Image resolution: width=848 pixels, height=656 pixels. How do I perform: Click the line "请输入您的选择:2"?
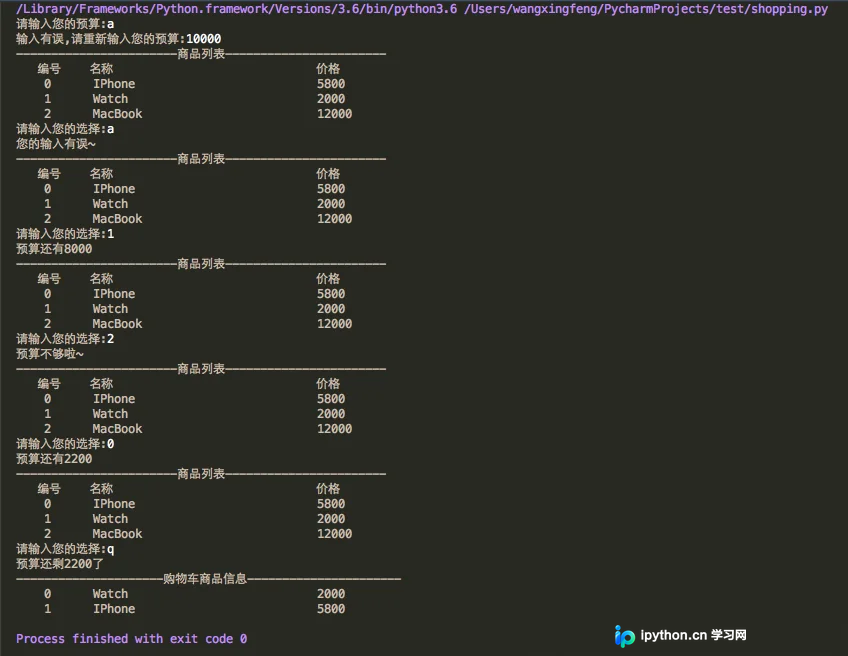click(x=65, y=339)
